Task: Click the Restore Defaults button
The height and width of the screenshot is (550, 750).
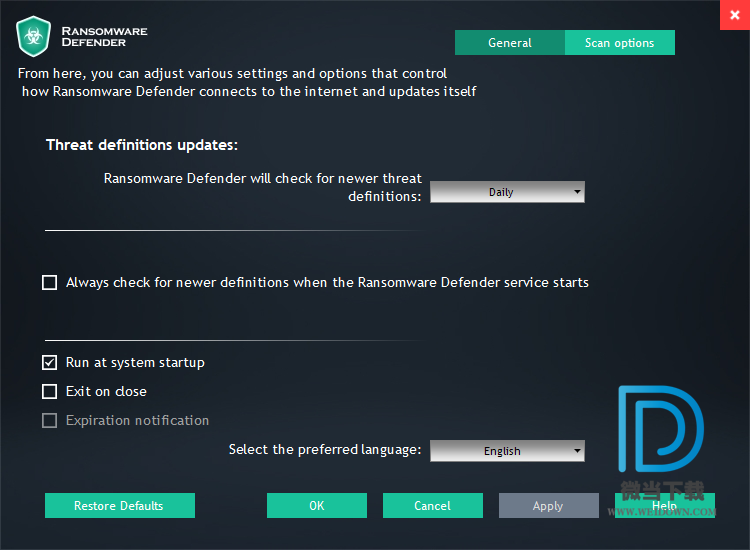Action: [x=120, y=506]
